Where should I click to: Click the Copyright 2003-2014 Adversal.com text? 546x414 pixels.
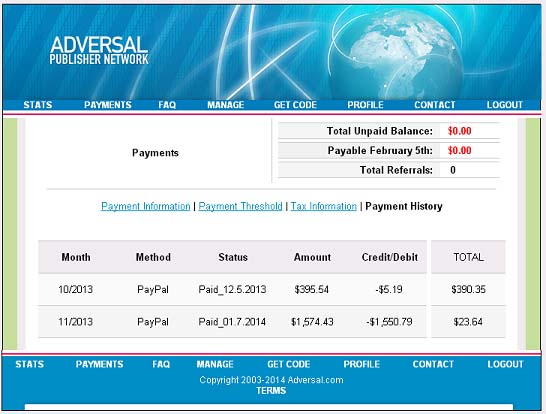(271, 380)
